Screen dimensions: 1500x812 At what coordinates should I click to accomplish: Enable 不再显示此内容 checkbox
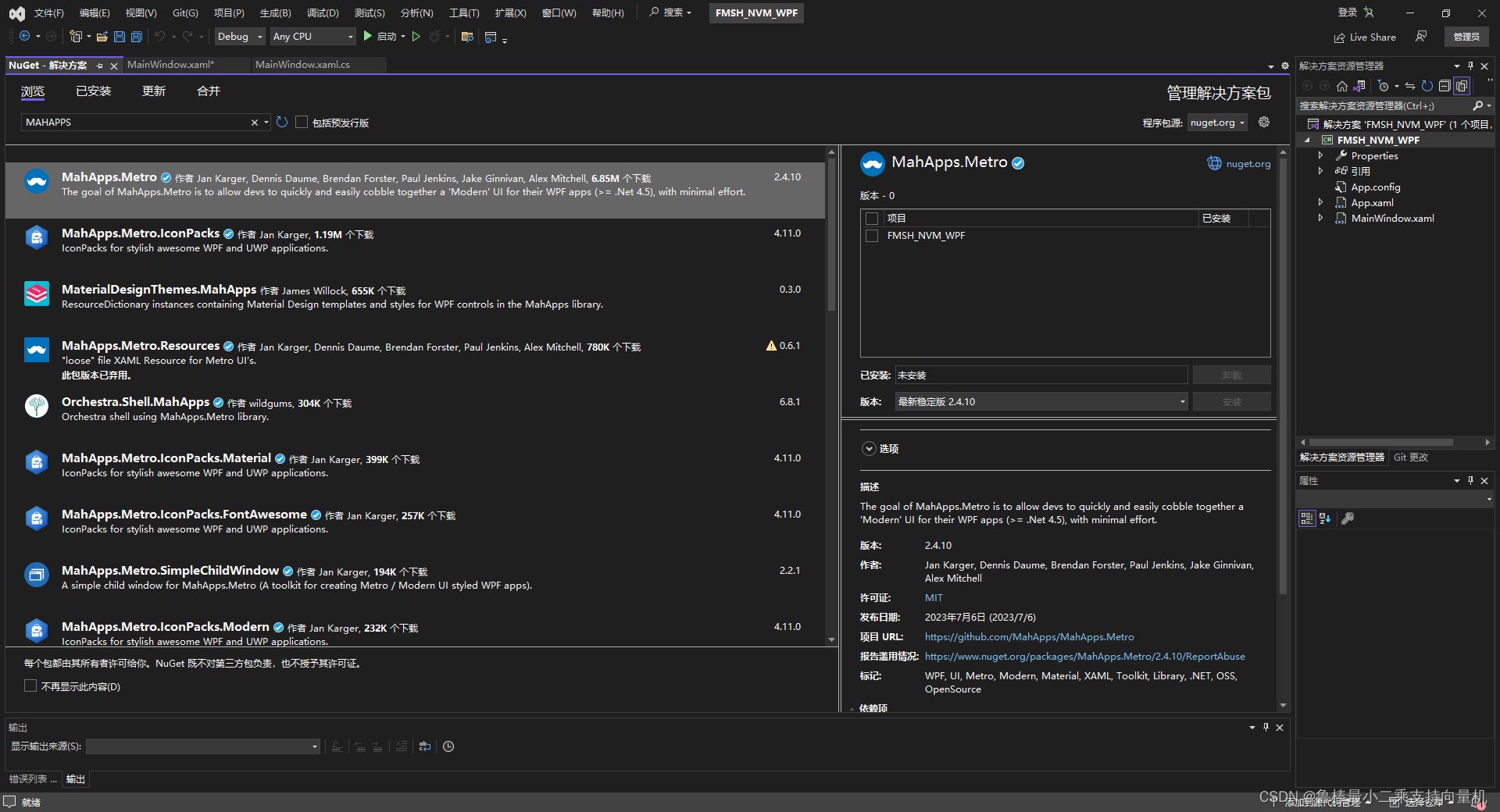tap(30, 686)
